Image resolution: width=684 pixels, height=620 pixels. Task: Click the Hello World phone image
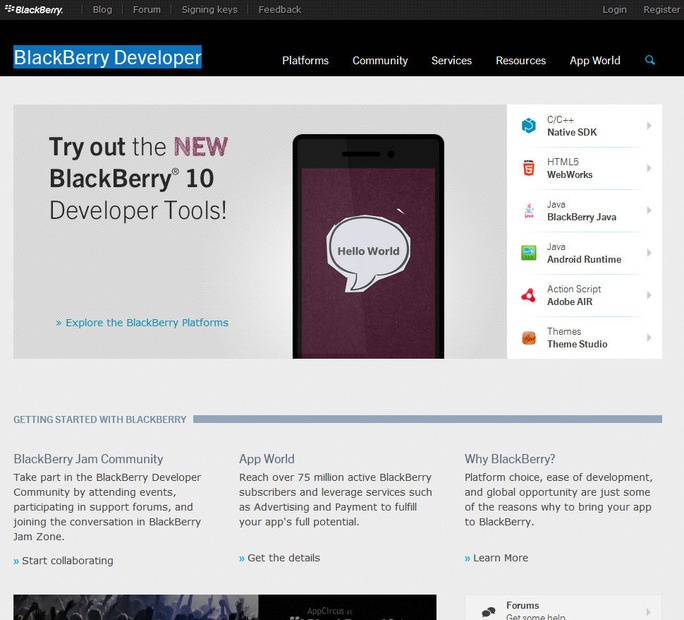click(368, 247)
